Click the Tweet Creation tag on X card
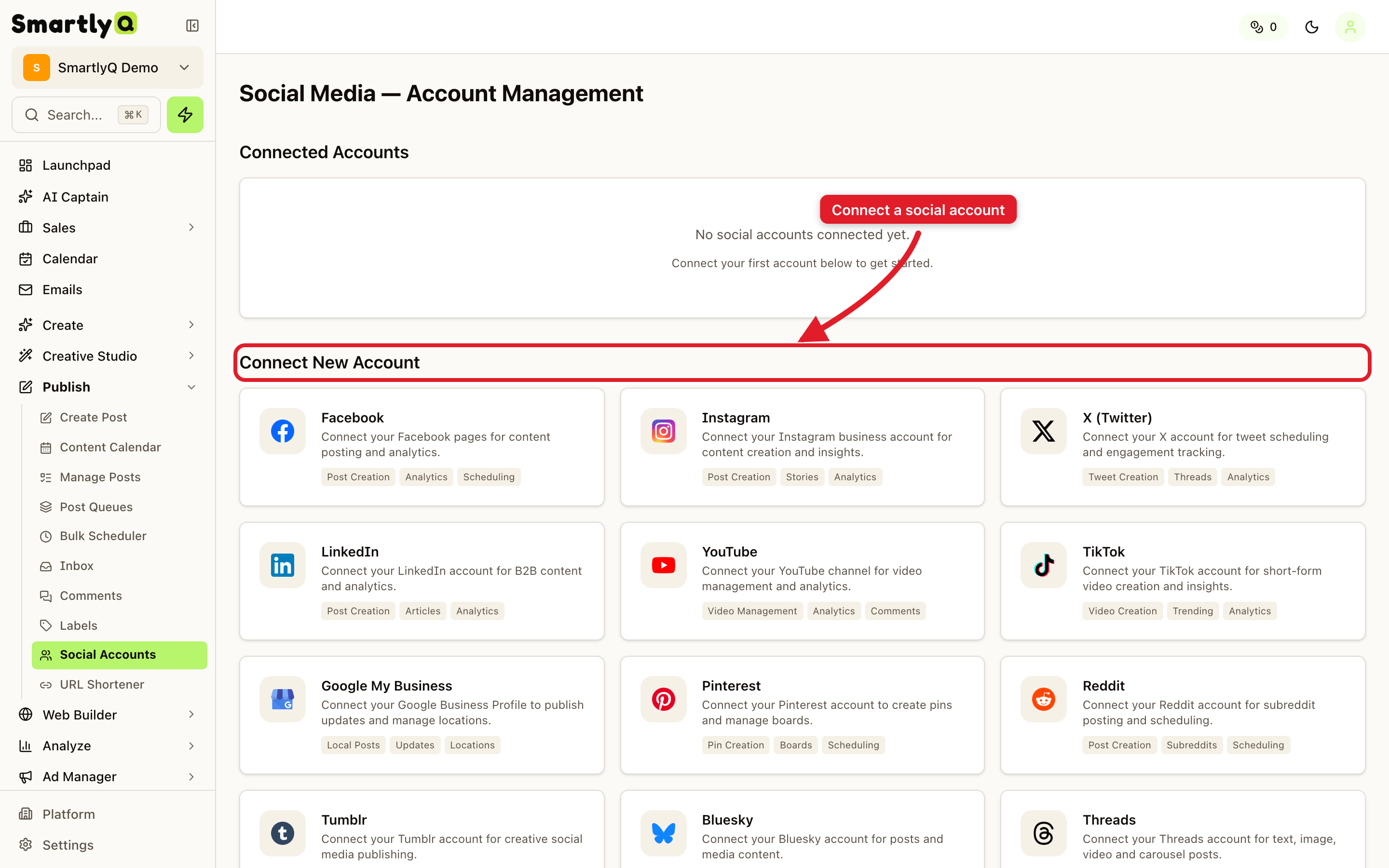 tap(1123, 477)
